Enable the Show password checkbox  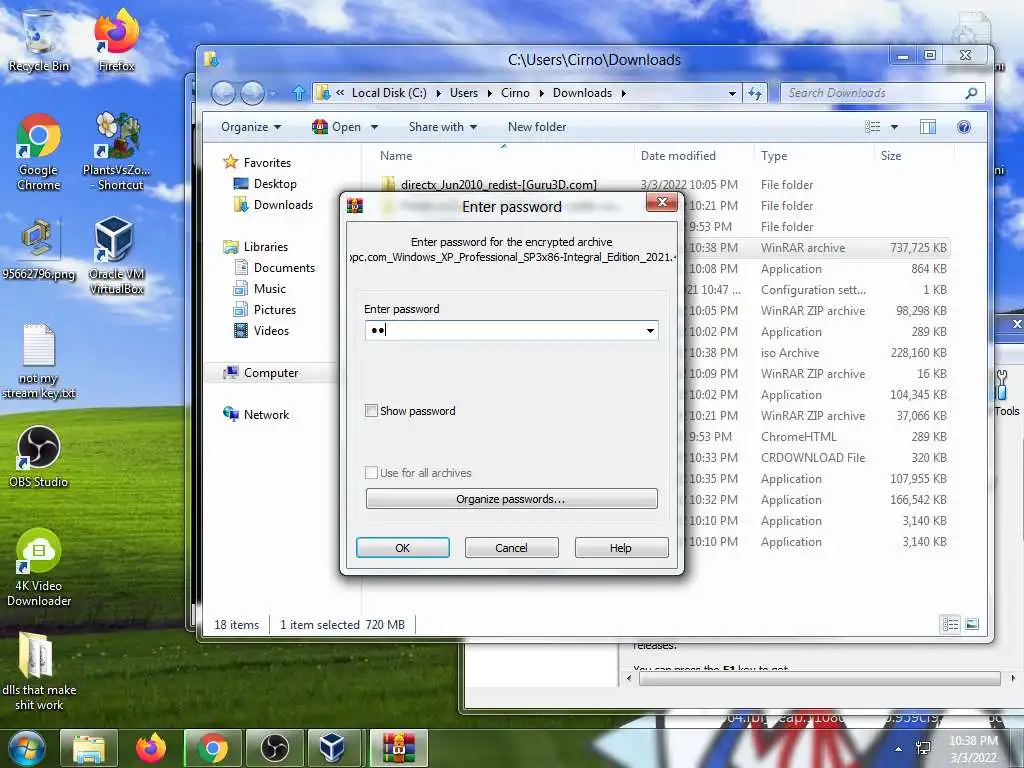pos(371,411)
